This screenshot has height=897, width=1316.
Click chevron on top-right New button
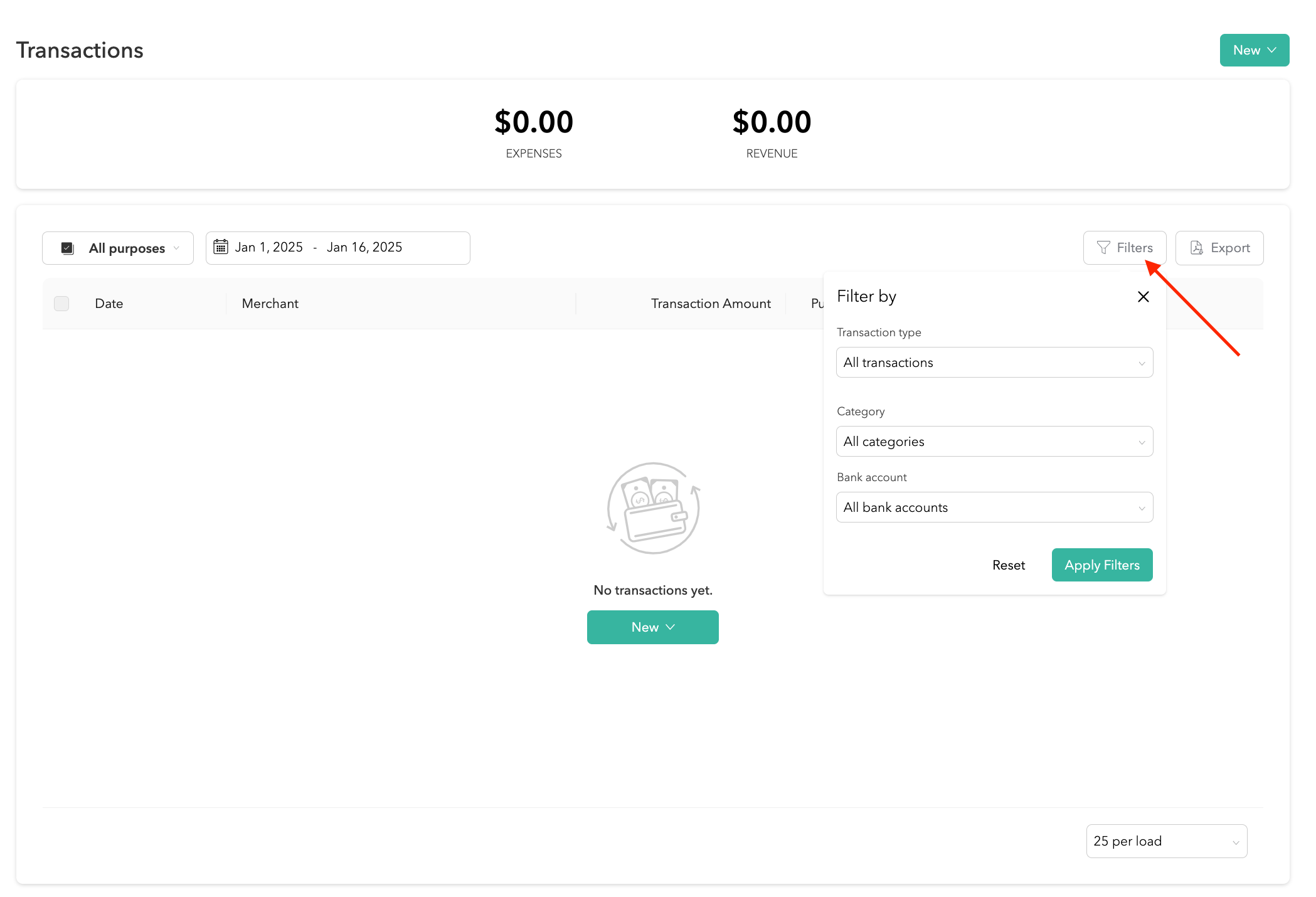1271,50
